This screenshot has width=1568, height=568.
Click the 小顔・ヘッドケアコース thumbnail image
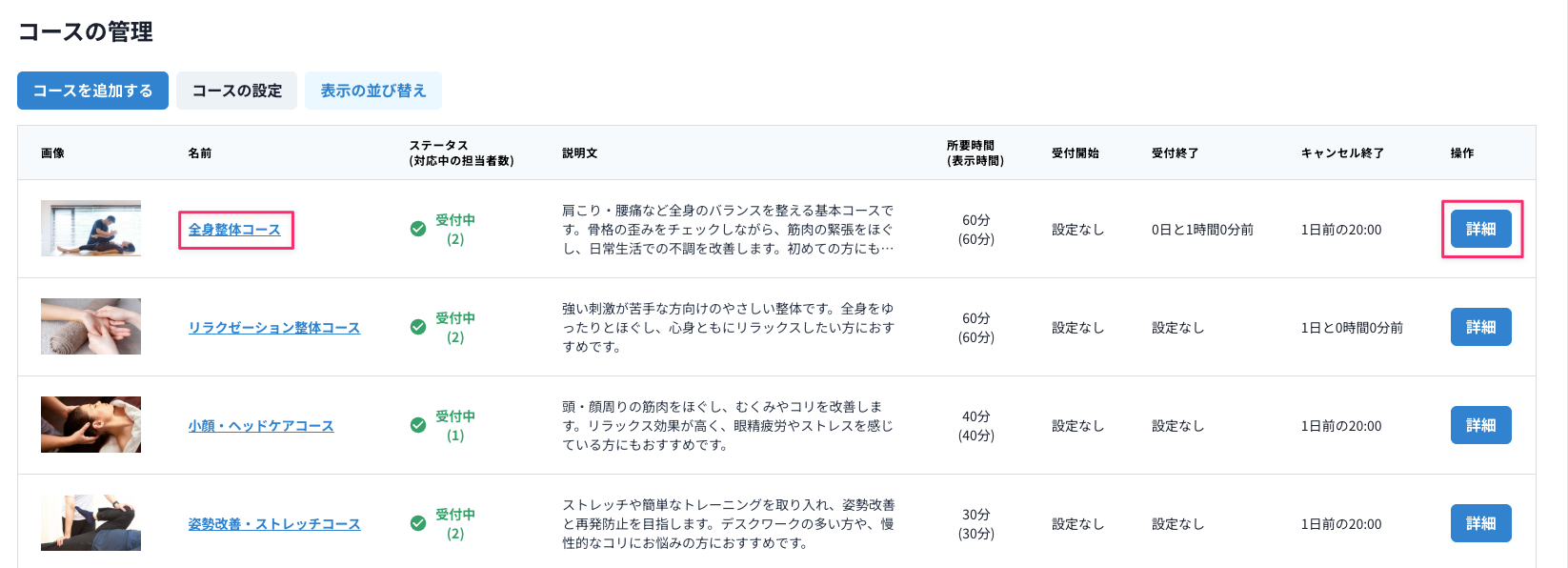pyautogui.click(x=90, y=424)
